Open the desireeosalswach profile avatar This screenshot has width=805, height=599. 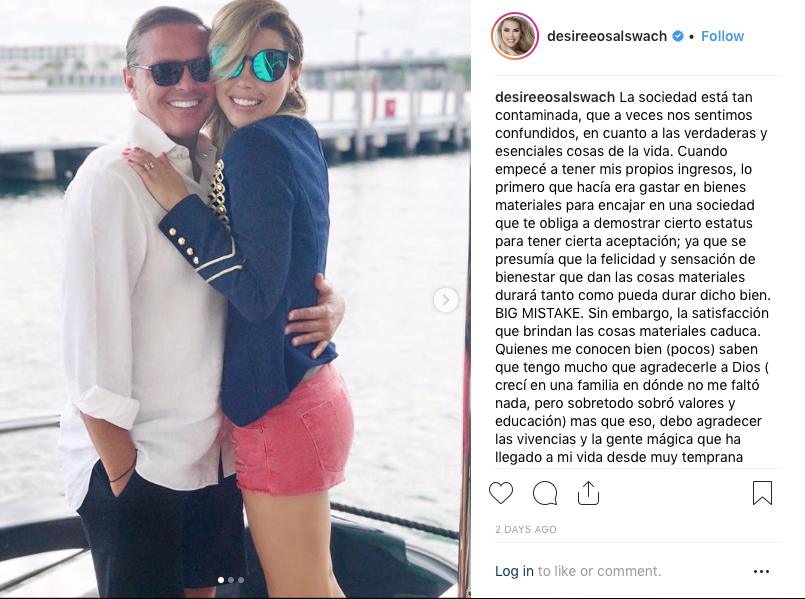click(x=515, y=36)
